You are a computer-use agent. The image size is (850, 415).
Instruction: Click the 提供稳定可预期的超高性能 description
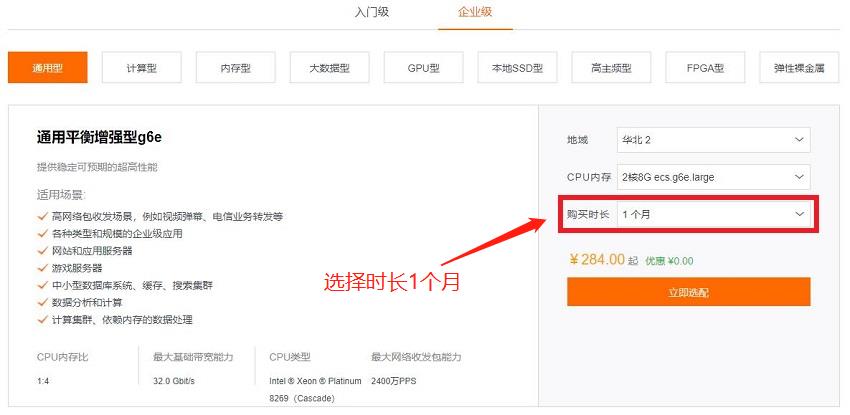(97, 167)
